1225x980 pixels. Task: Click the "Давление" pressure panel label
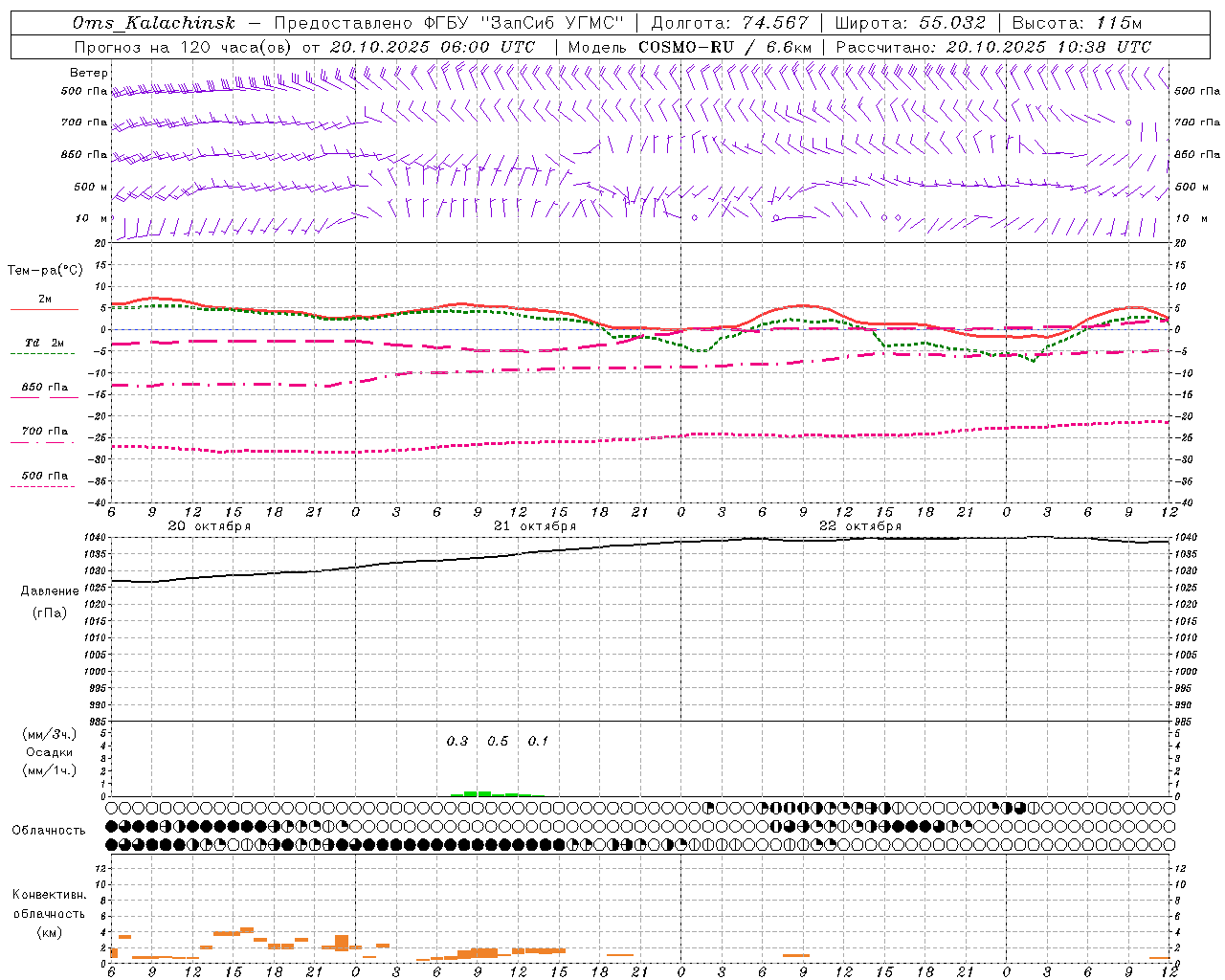49,590
